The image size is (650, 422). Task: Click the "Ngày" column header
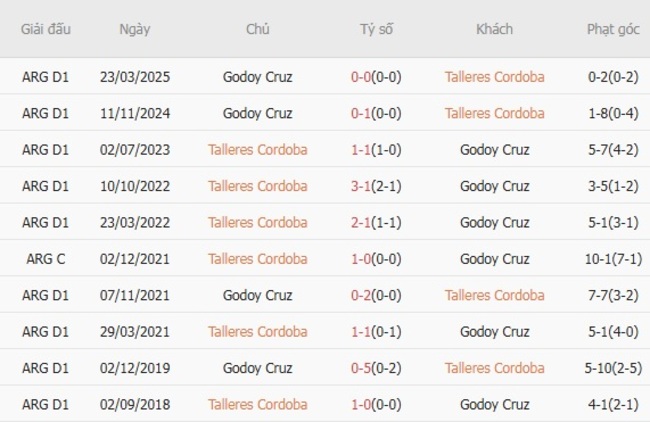tap(135, 29)
